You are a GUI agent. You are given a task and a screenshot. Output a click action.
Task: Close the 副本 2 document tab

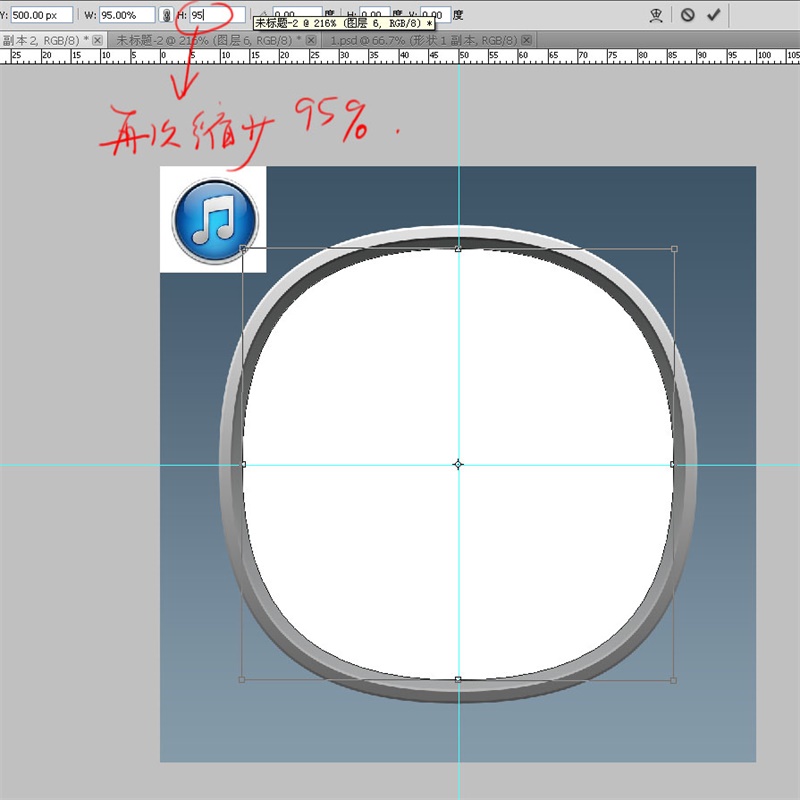point(97,40)
